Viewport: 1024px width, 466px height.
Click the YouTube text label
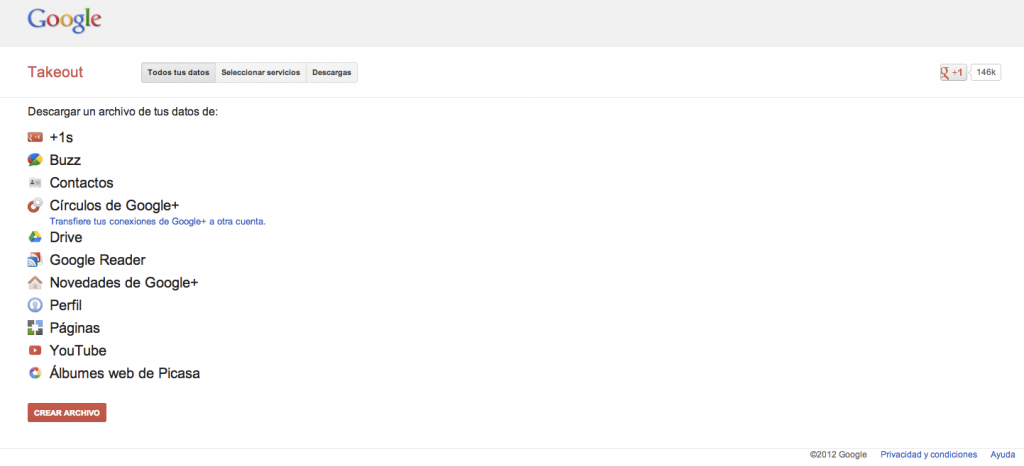(78, 351)
